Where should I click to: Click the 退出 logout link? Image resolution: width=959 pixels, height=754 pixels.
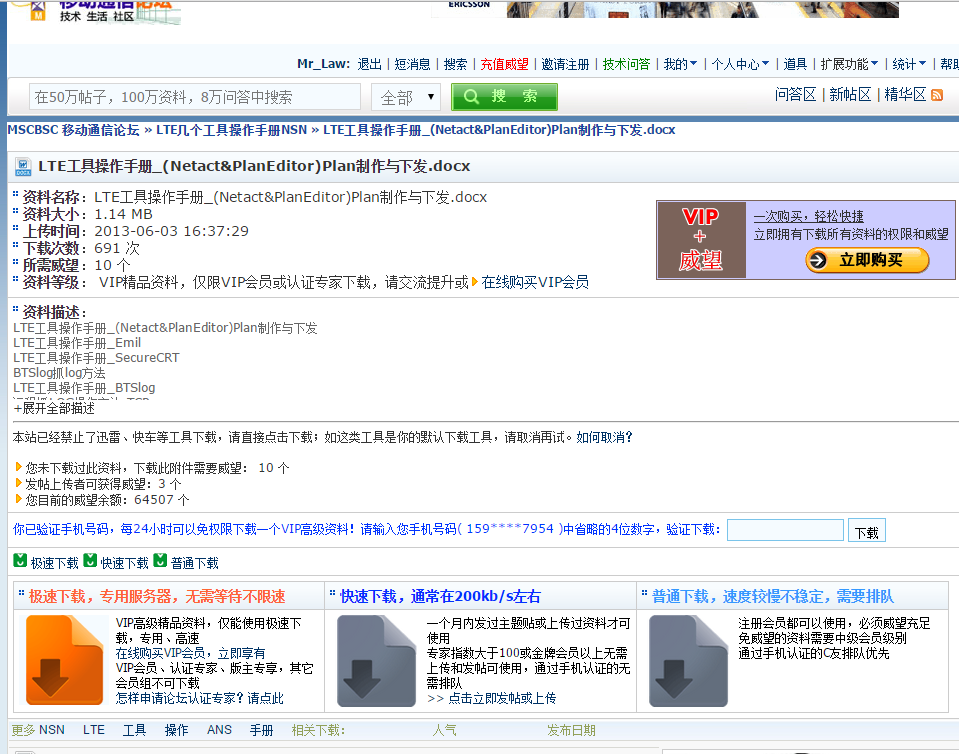(x=369, y=64)
